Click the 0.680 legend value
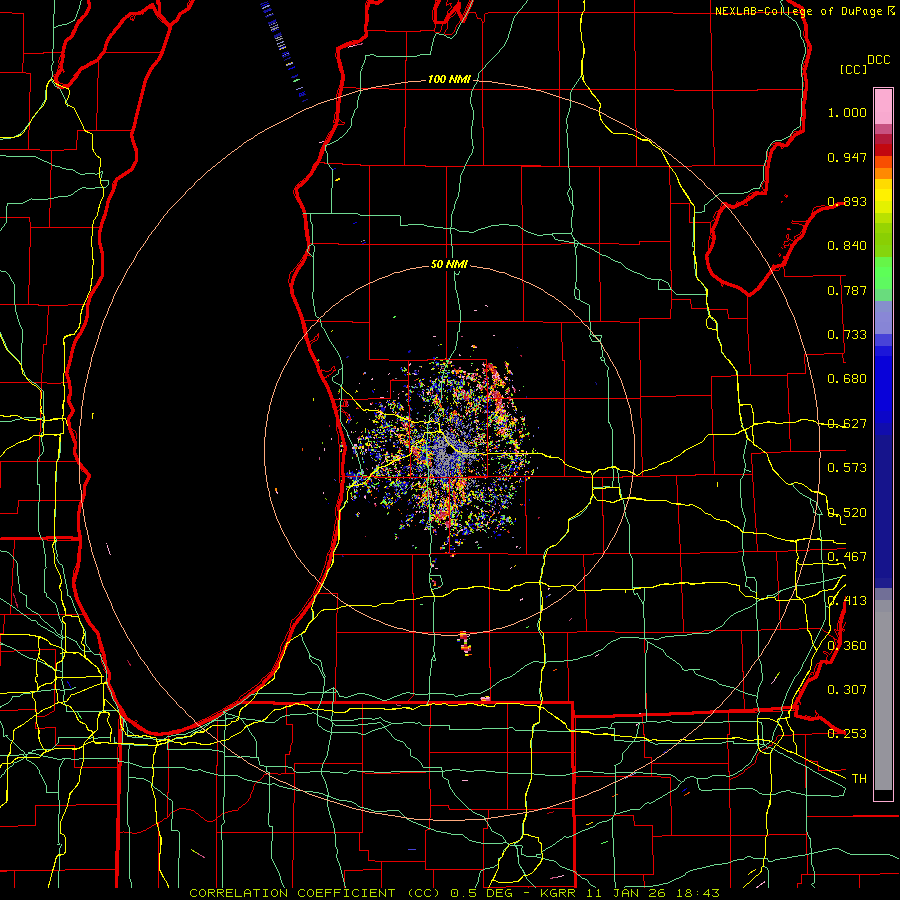This screenshot has height=900, width=900. tap(847, 379)
